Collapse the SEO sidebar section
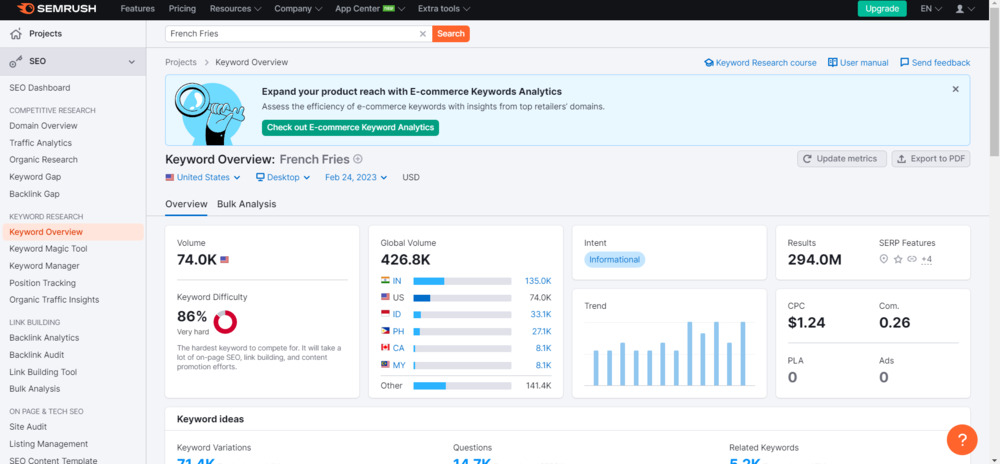The image size is (1000, 464). pyautogui.click(x=132, y=62)
